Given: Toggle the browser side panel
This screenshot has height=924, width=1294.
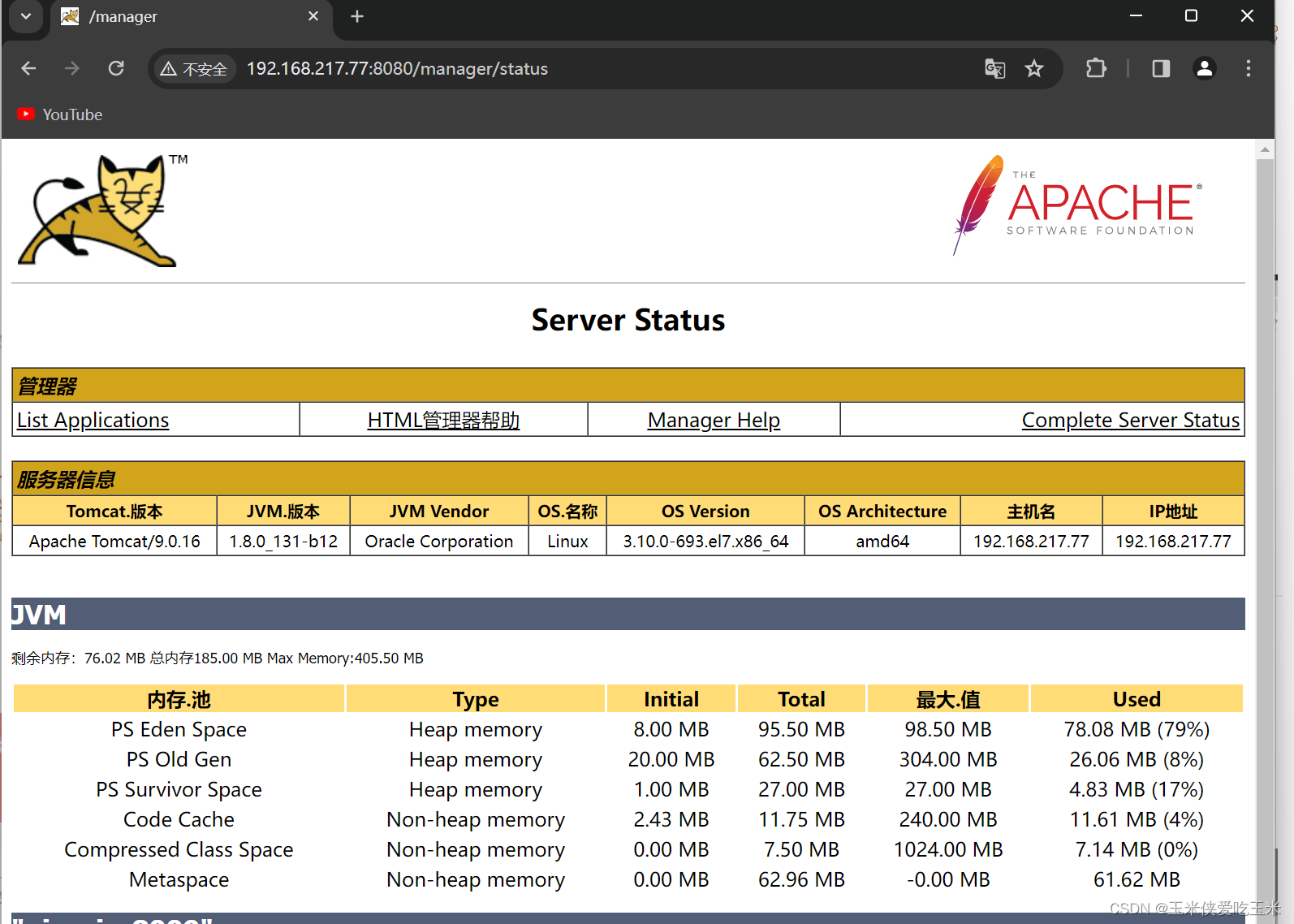Looking at the screenshot, I should click(x=1161, y=69).
